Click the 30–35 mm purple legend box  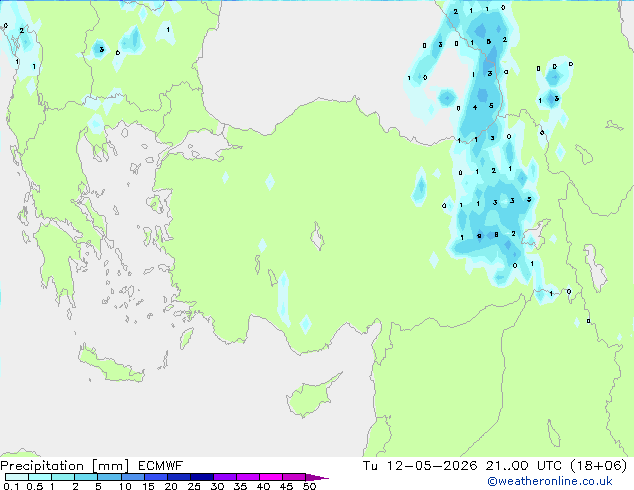[x=224, y=477]
